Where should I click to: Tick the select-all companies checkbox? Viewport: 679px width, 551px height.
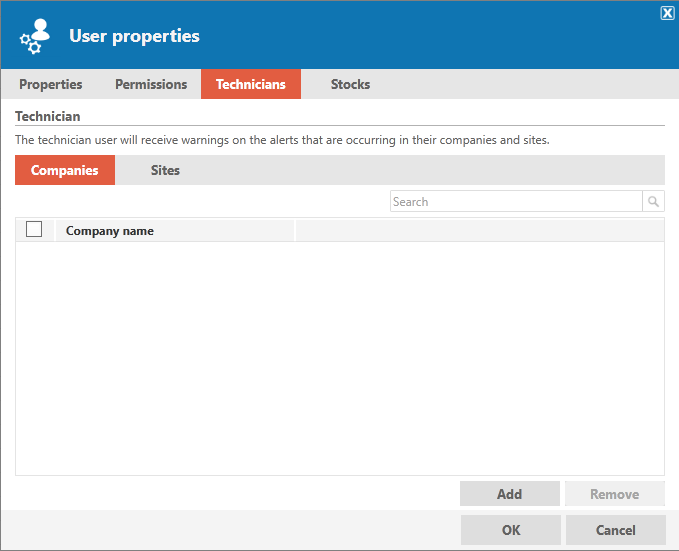(34, 229)
